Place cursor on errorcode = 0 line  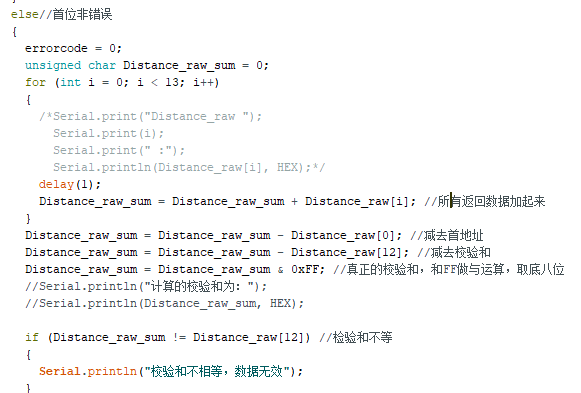[73, 49]
